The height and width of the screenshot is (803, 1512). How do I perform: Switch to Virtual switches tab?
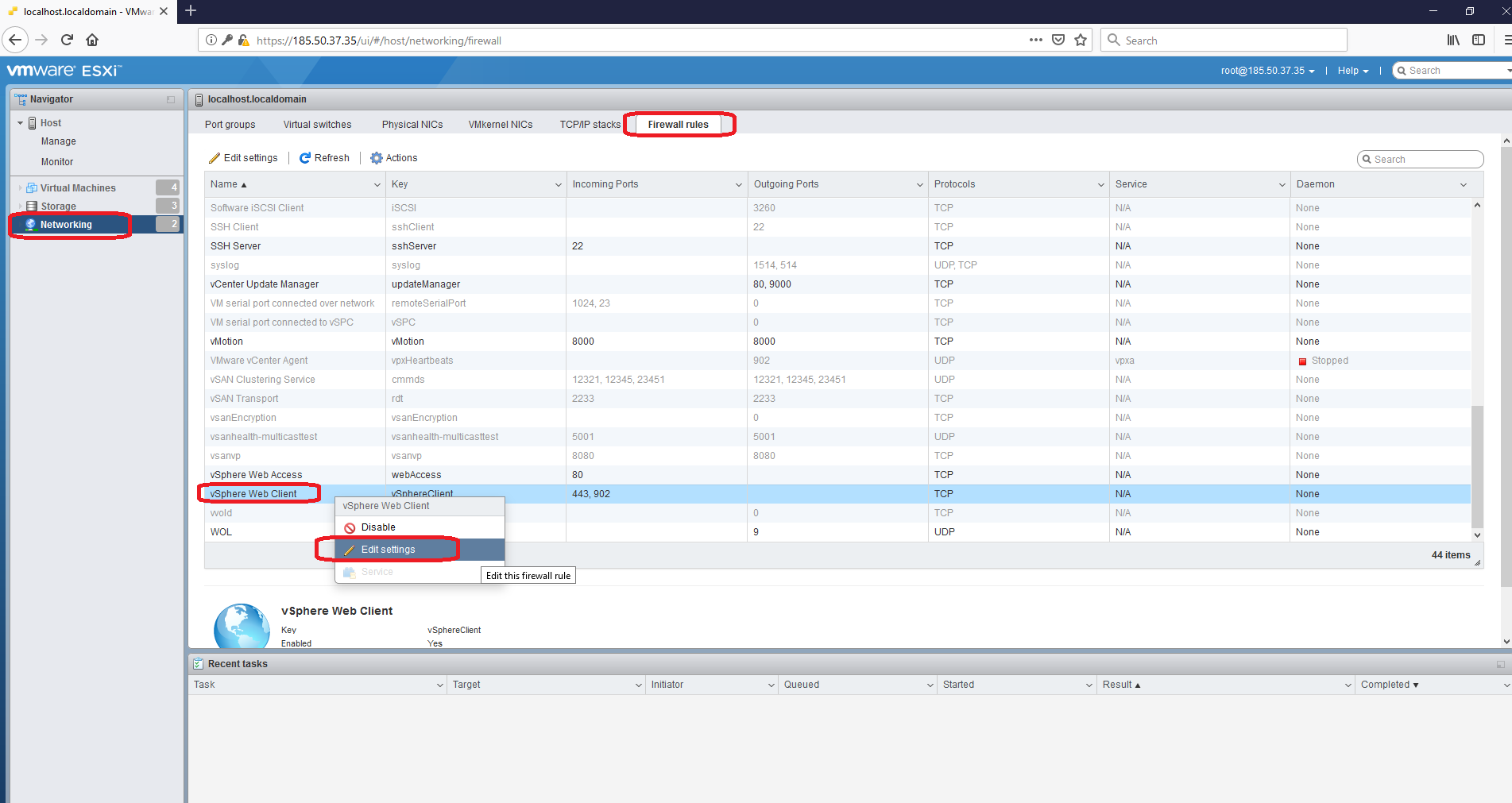tap(318, 125)
